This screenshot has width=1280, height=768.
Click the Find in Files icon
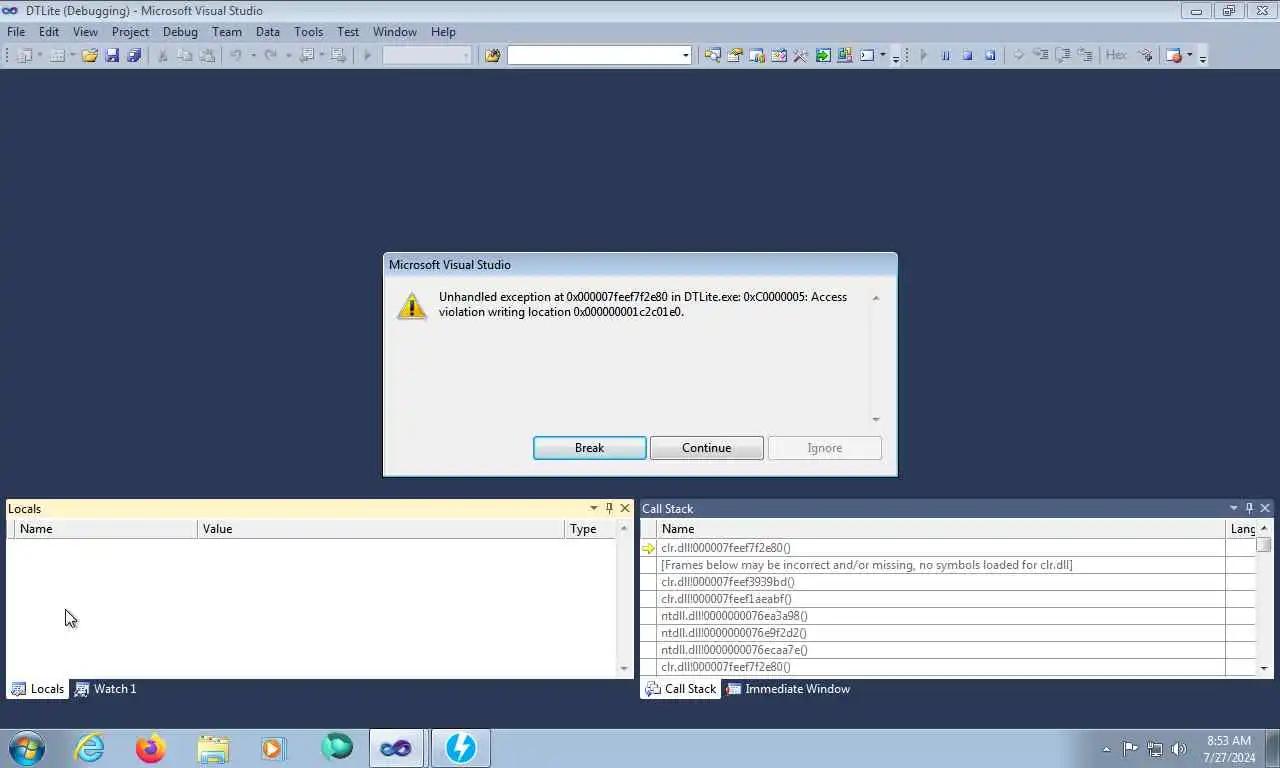click(x=492, y=55)
